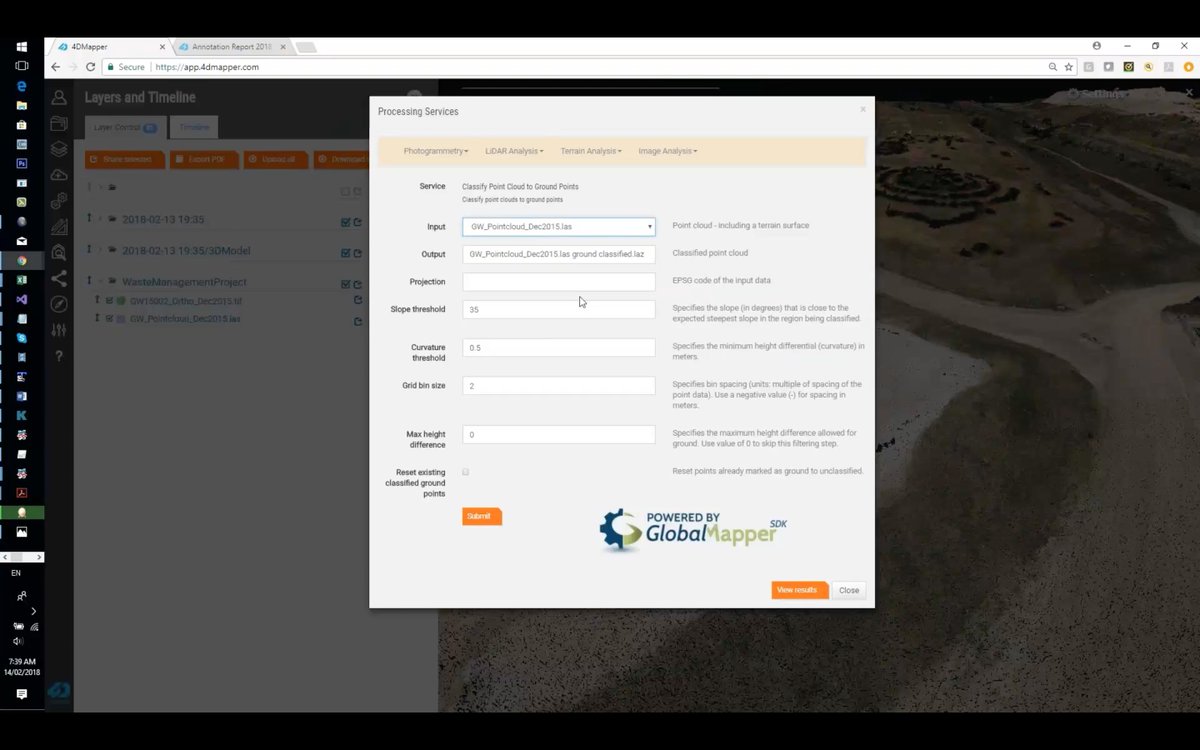Click the Curvature threshold input field
This screenshot has width=1200, height=750.
[x=559, y=348]
